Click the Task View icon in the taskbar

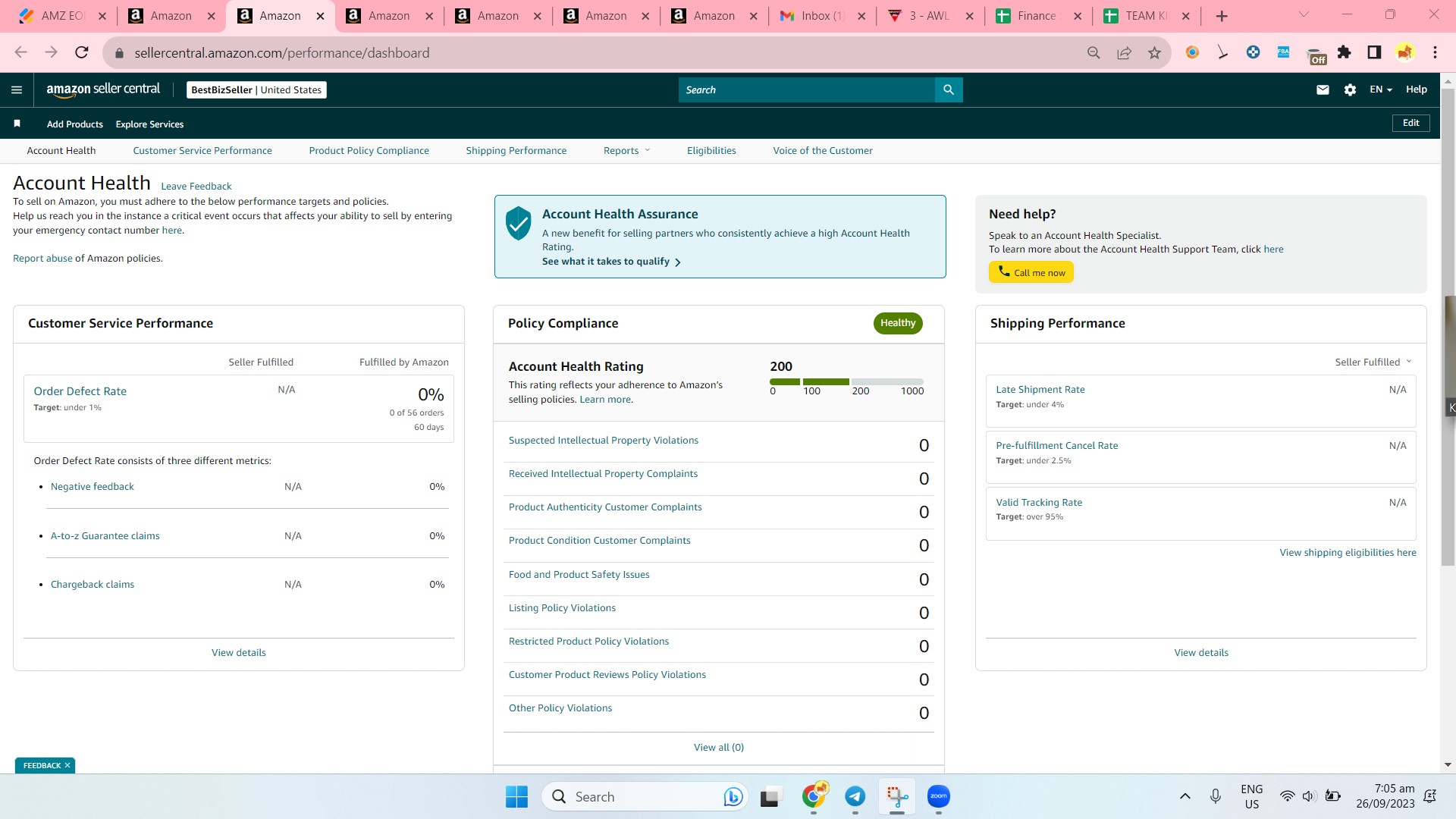click(x=770, y=797)
